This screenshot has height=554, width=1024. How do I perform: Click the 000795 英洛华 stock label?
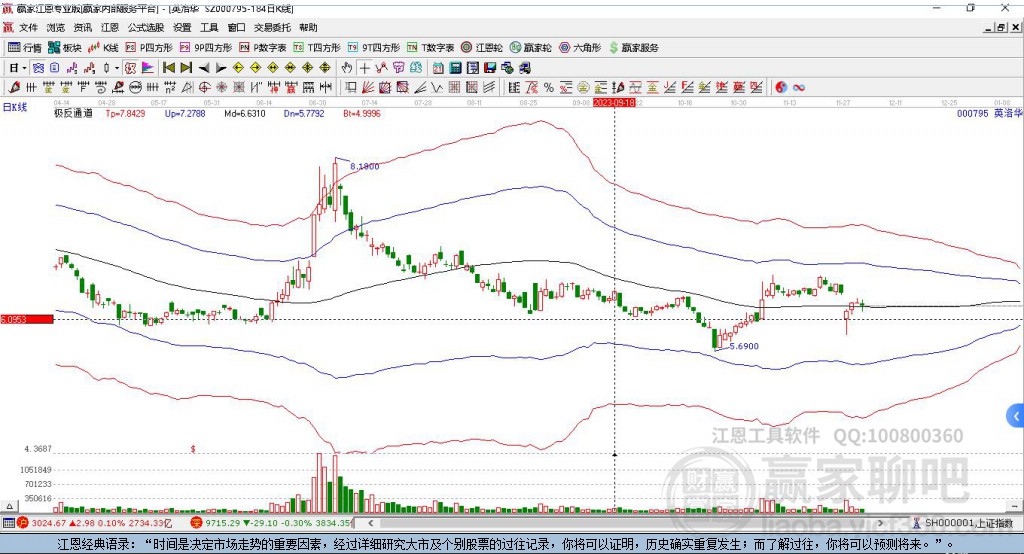(x=989, y=113)
